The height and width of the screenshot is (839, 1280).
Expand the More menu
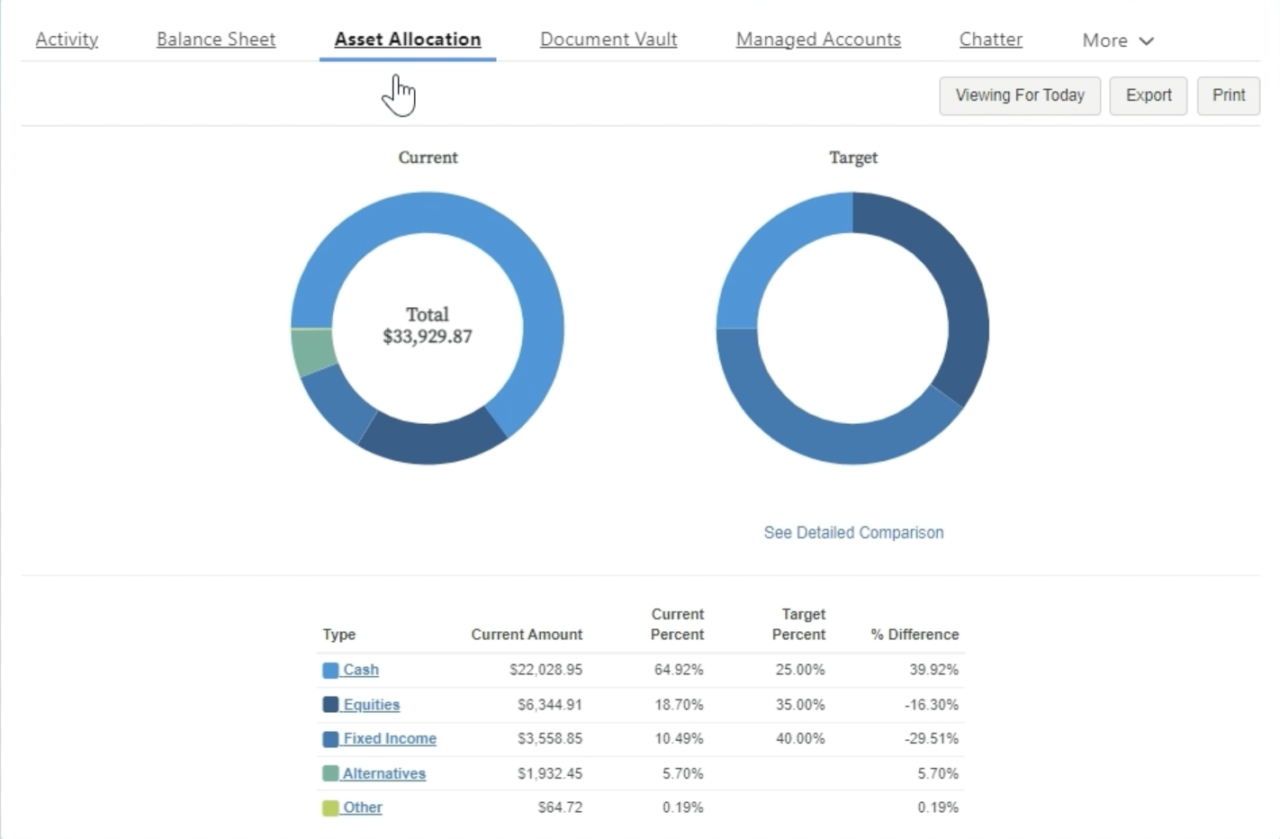point(1116,40)
